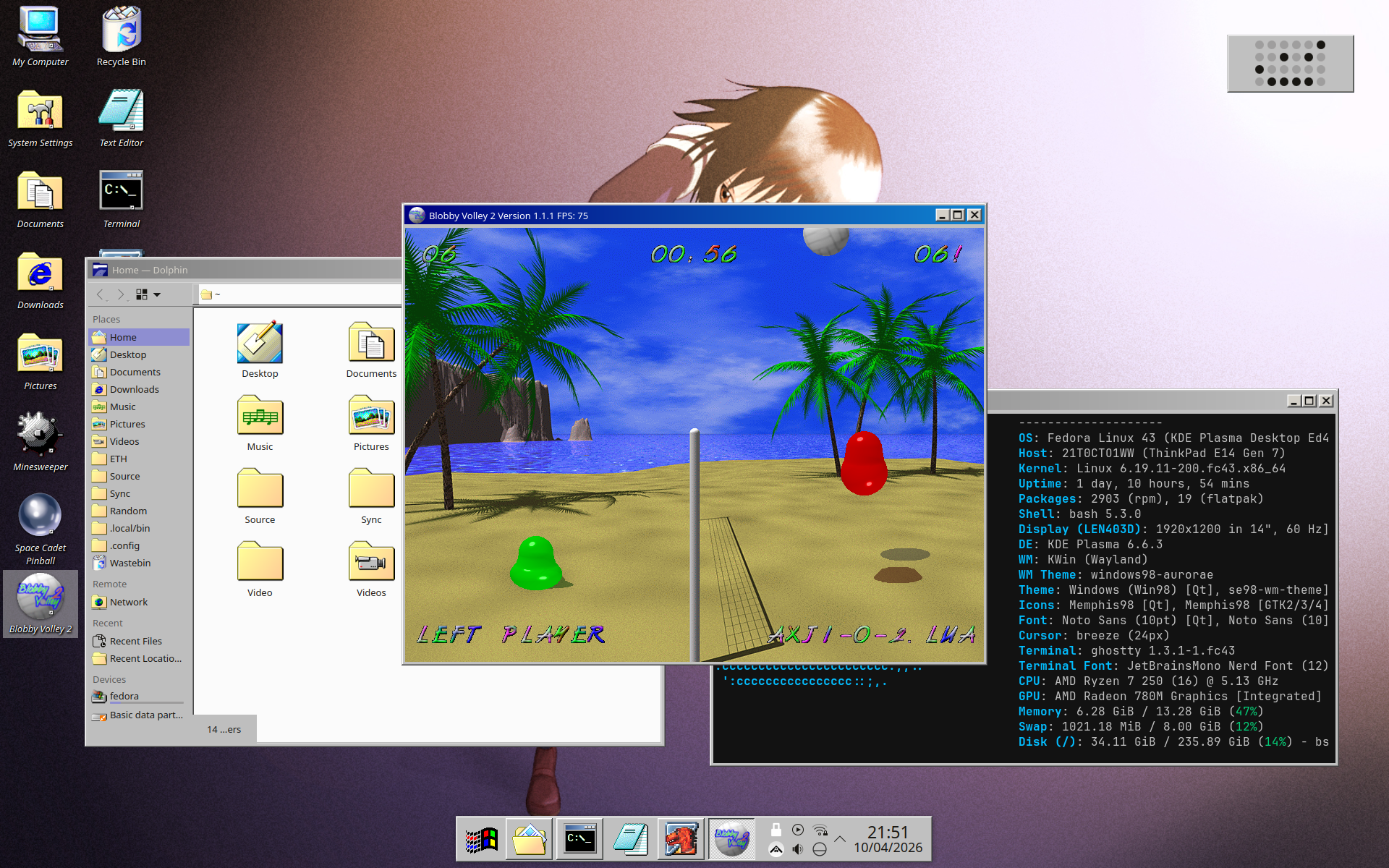Click the screen lock tray icon
Screen dimensions: 1389x868
776,830
